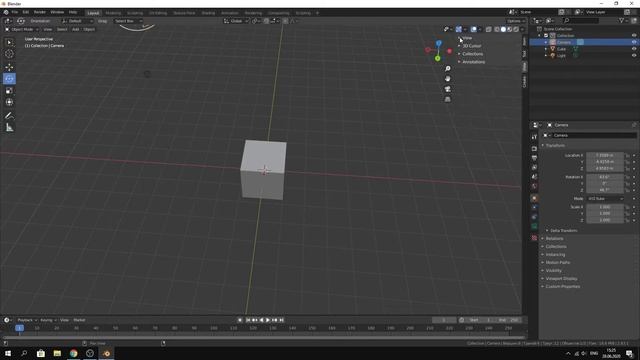Enable wireframe viewport shading
640x360 pixels.
click(497, 29)
